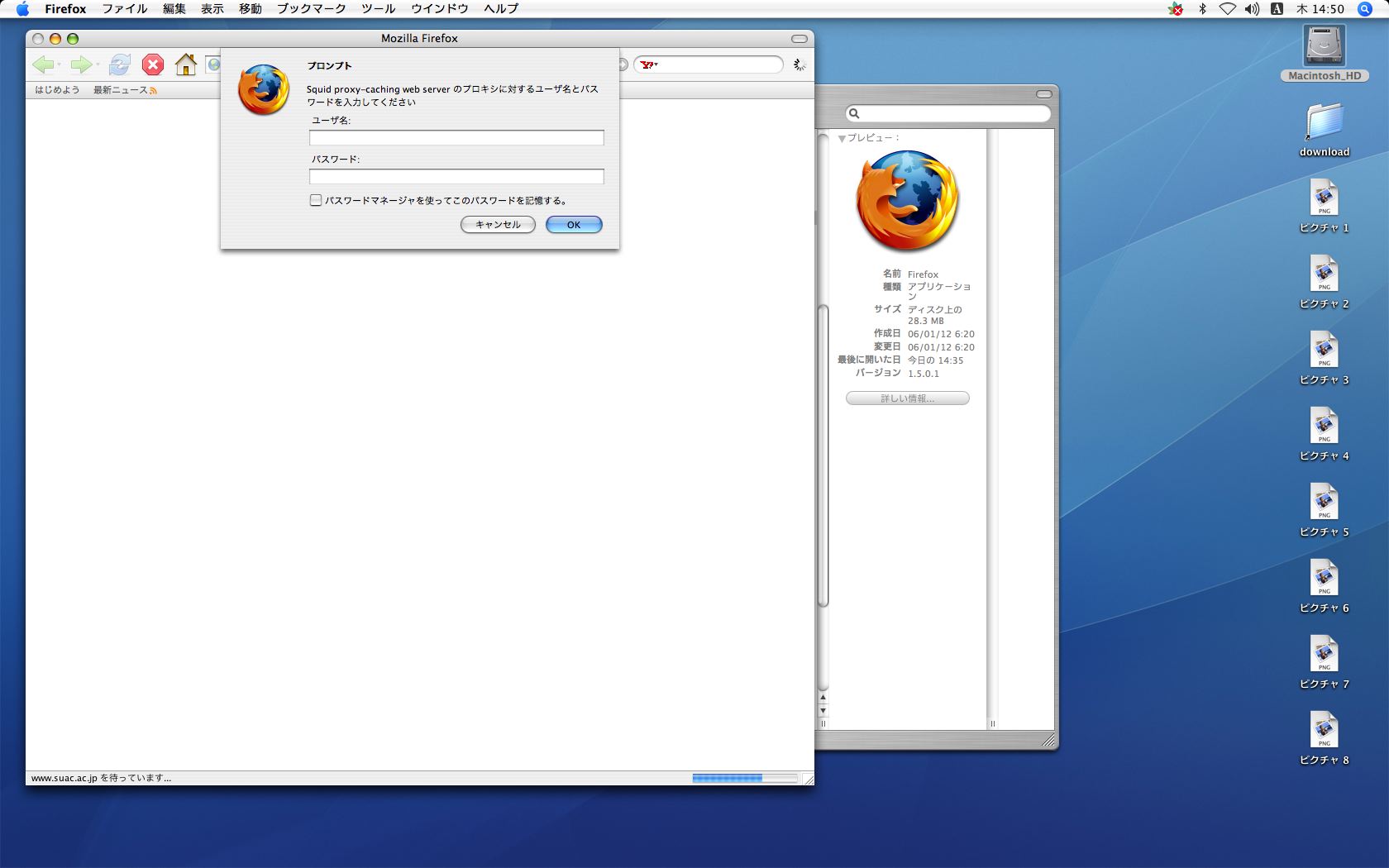Open the ツール menu

[379, 9]
